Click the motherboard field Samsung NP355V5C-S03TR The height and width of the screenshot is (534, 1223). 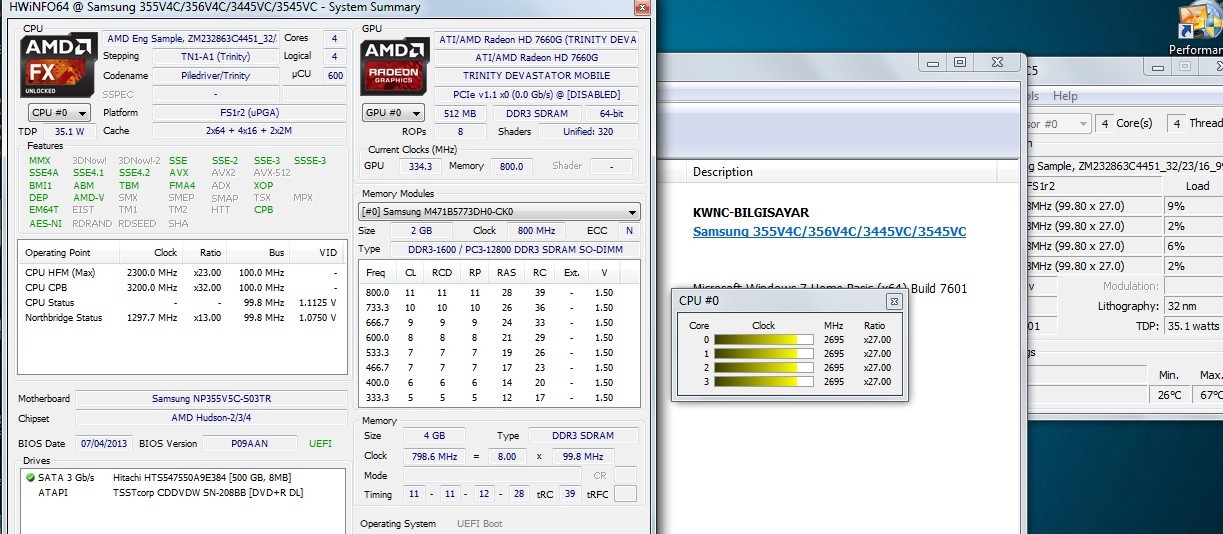tap(209, 399)
